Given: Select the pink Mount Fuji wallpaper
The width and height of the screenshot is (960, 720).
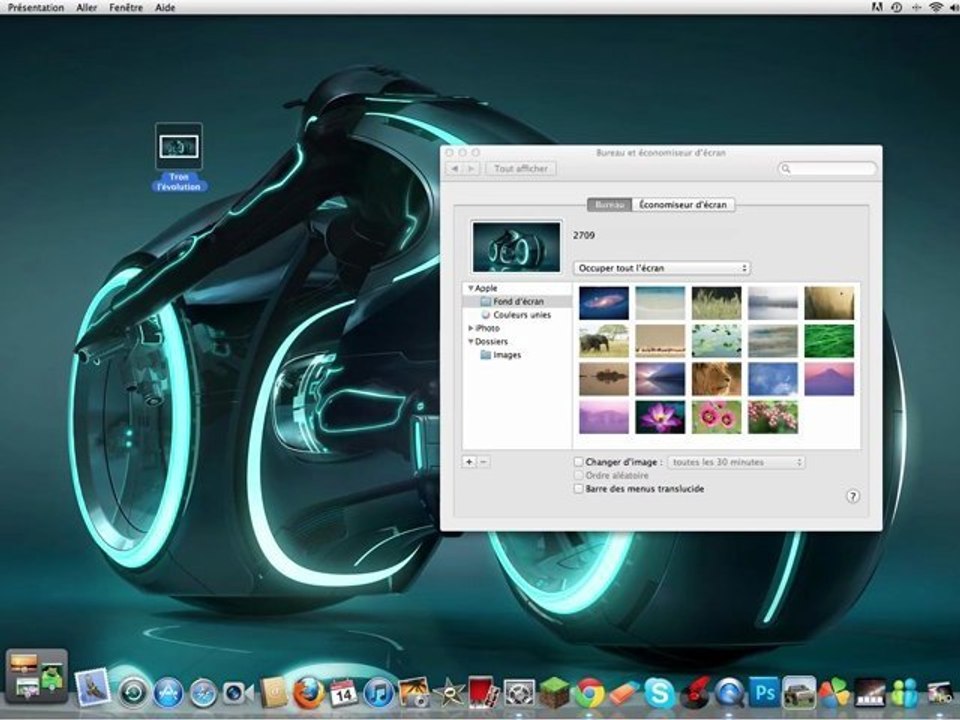Looking at the screenshot, I should click(x=829, y=379).
